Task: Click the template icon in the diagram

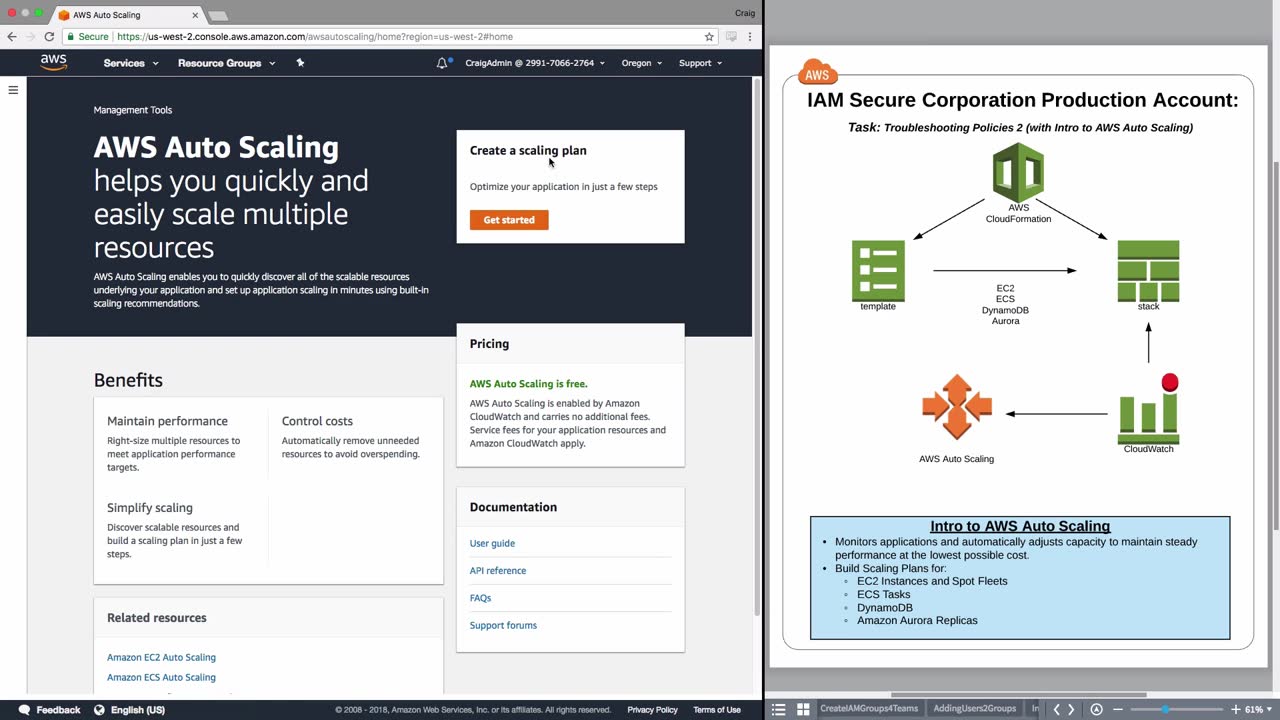Action: click(878, 270)
